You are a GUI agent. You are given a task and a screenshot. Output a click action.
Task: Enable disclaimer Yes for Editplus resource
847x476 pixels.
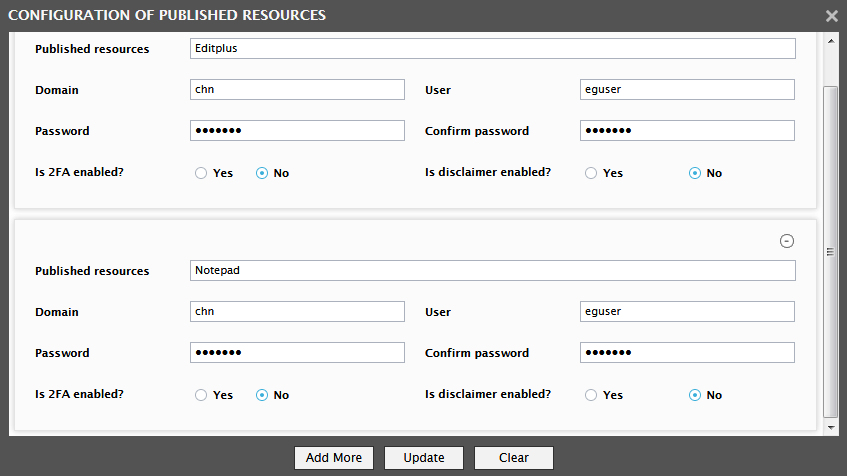point(591,173)
